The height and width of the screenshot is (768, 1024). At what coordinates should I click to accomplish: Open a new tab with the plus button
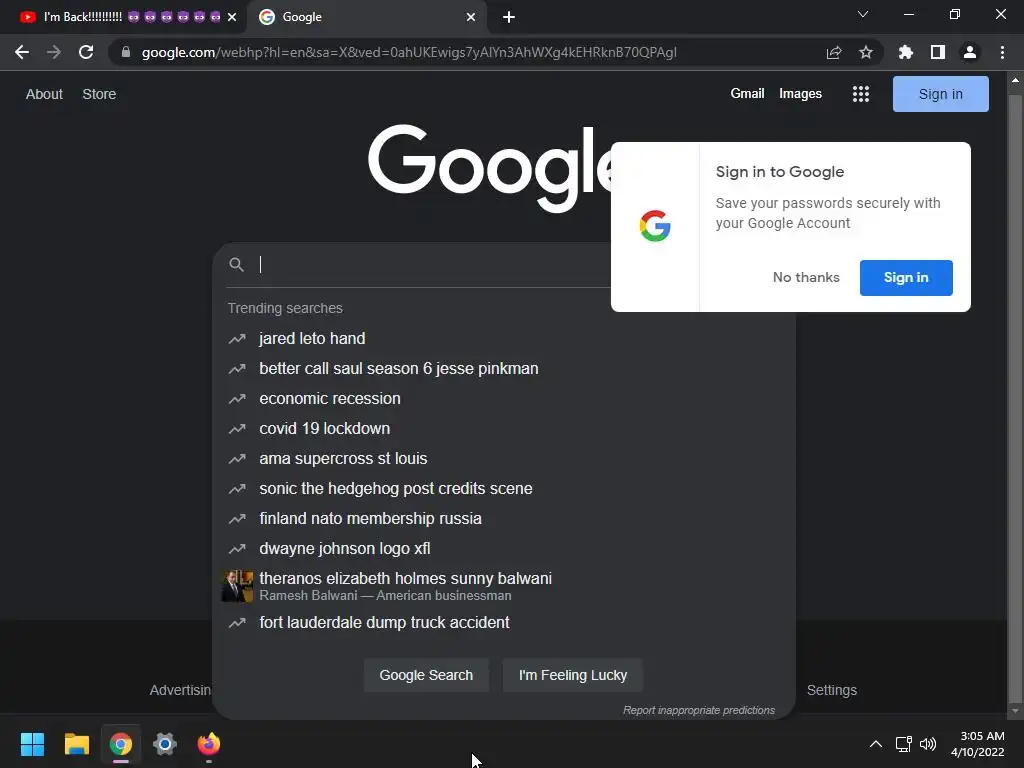point(509,17)
